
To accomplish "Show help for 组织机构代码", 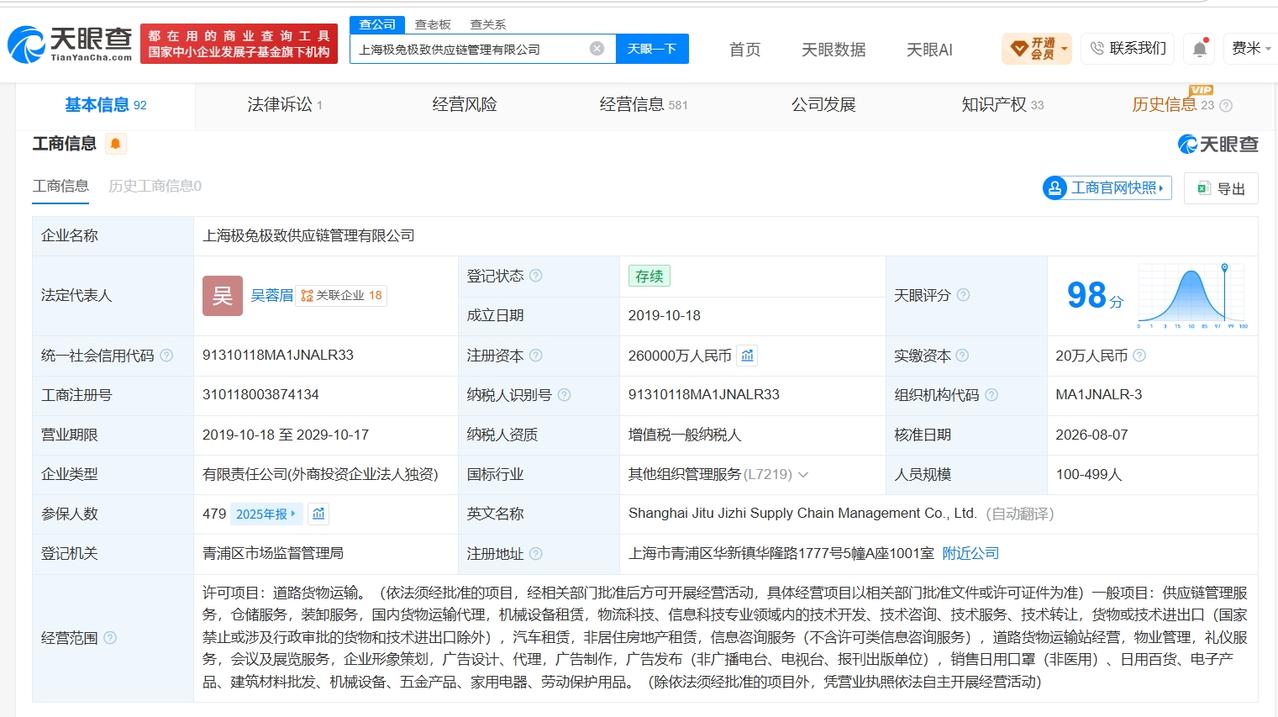I will click(991, 395).
